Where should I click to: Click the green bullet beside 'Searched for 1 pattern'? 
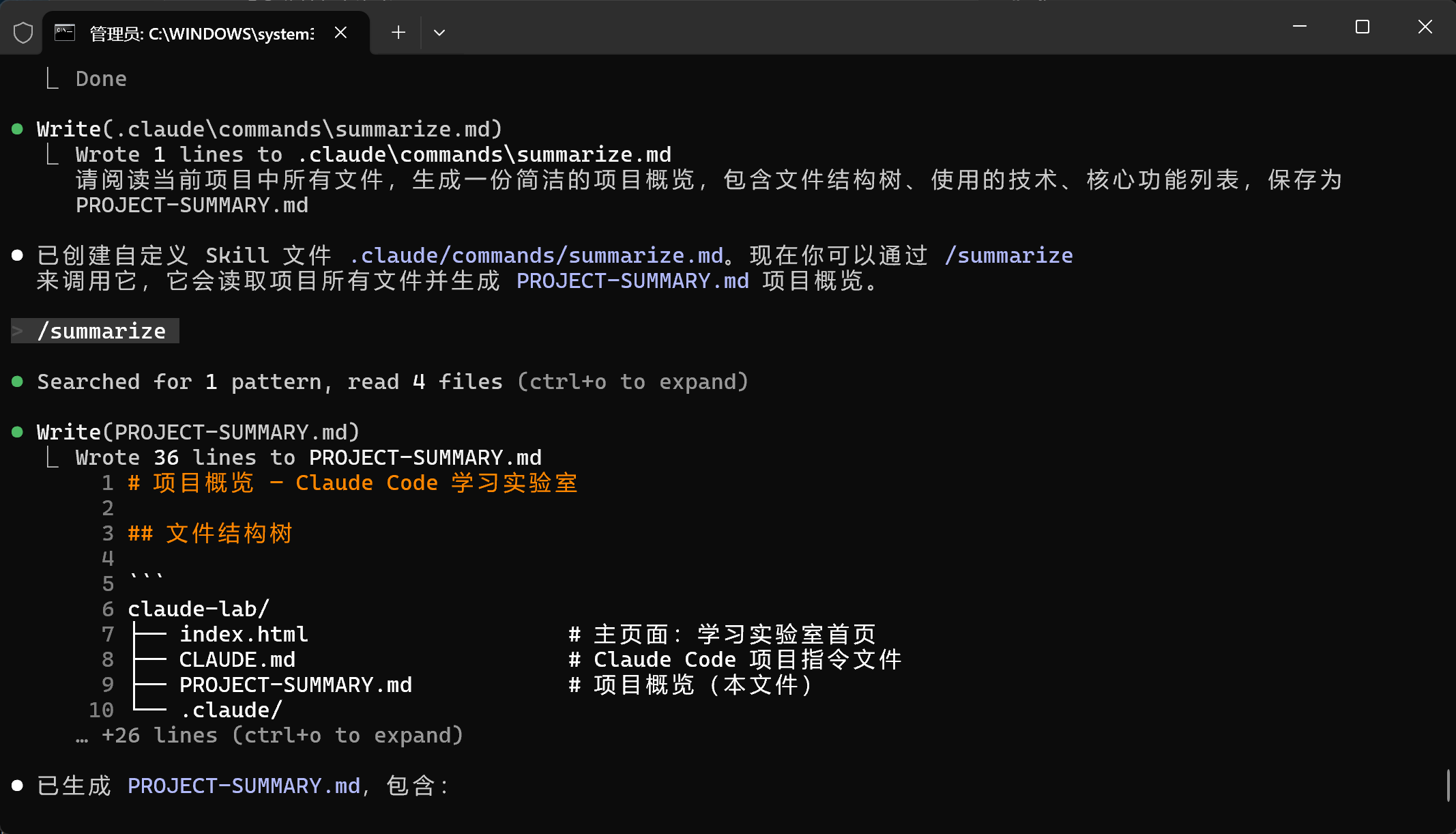point(18,382)
